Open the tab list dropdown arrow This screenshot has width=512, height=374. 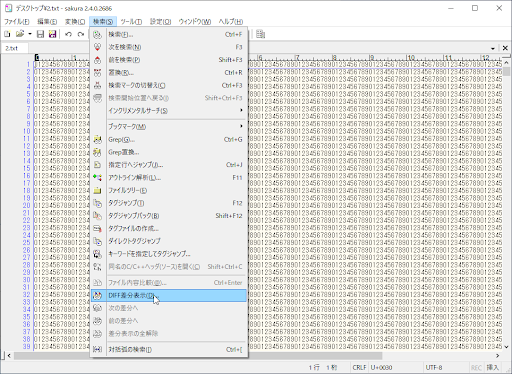[x=493, y=49]
